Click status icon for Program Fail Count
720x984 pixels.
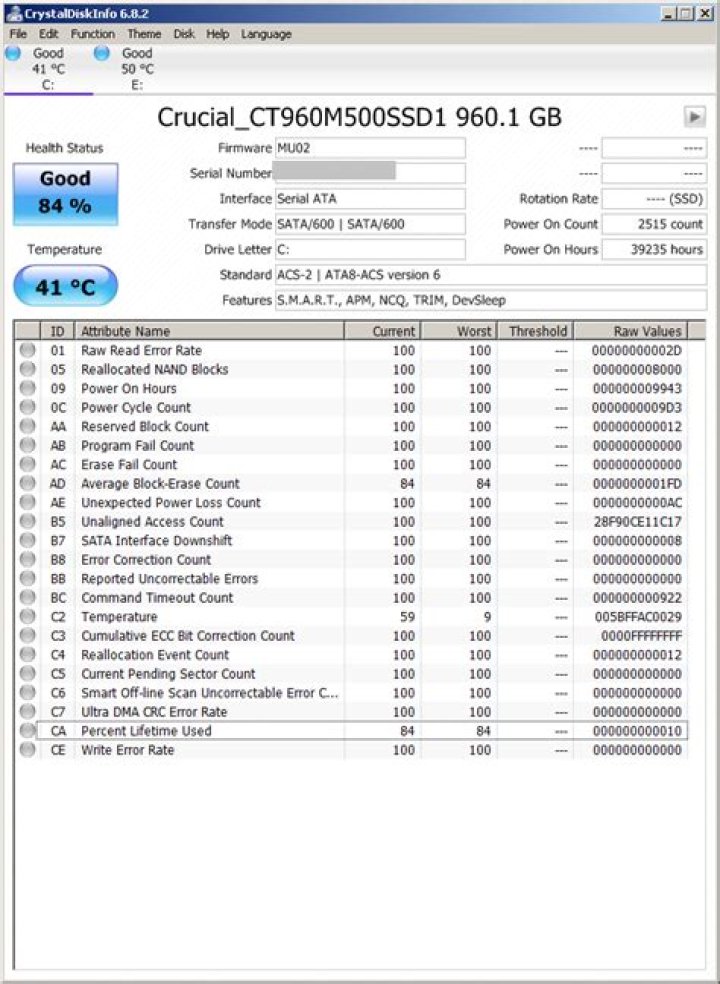click(27, 446)
